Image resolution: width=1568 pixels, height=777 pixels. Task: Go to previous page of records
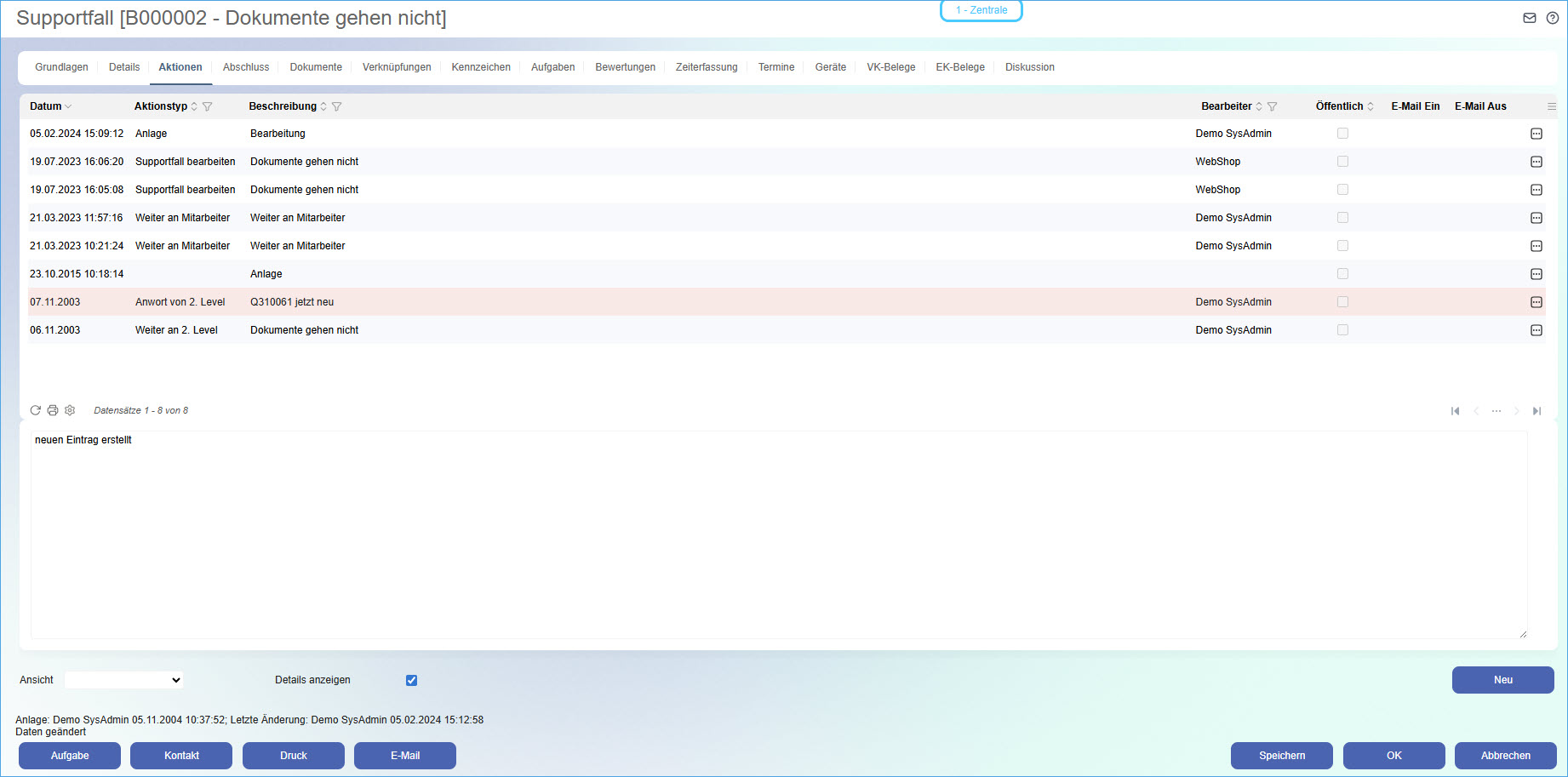(1476, 411)
